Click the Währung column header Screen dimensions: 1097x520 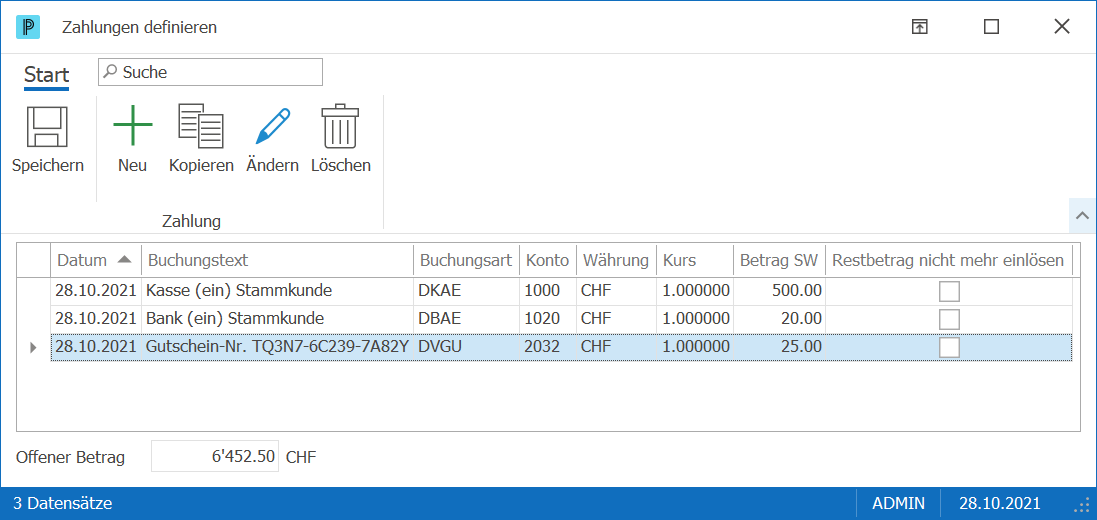coord(616,260)
